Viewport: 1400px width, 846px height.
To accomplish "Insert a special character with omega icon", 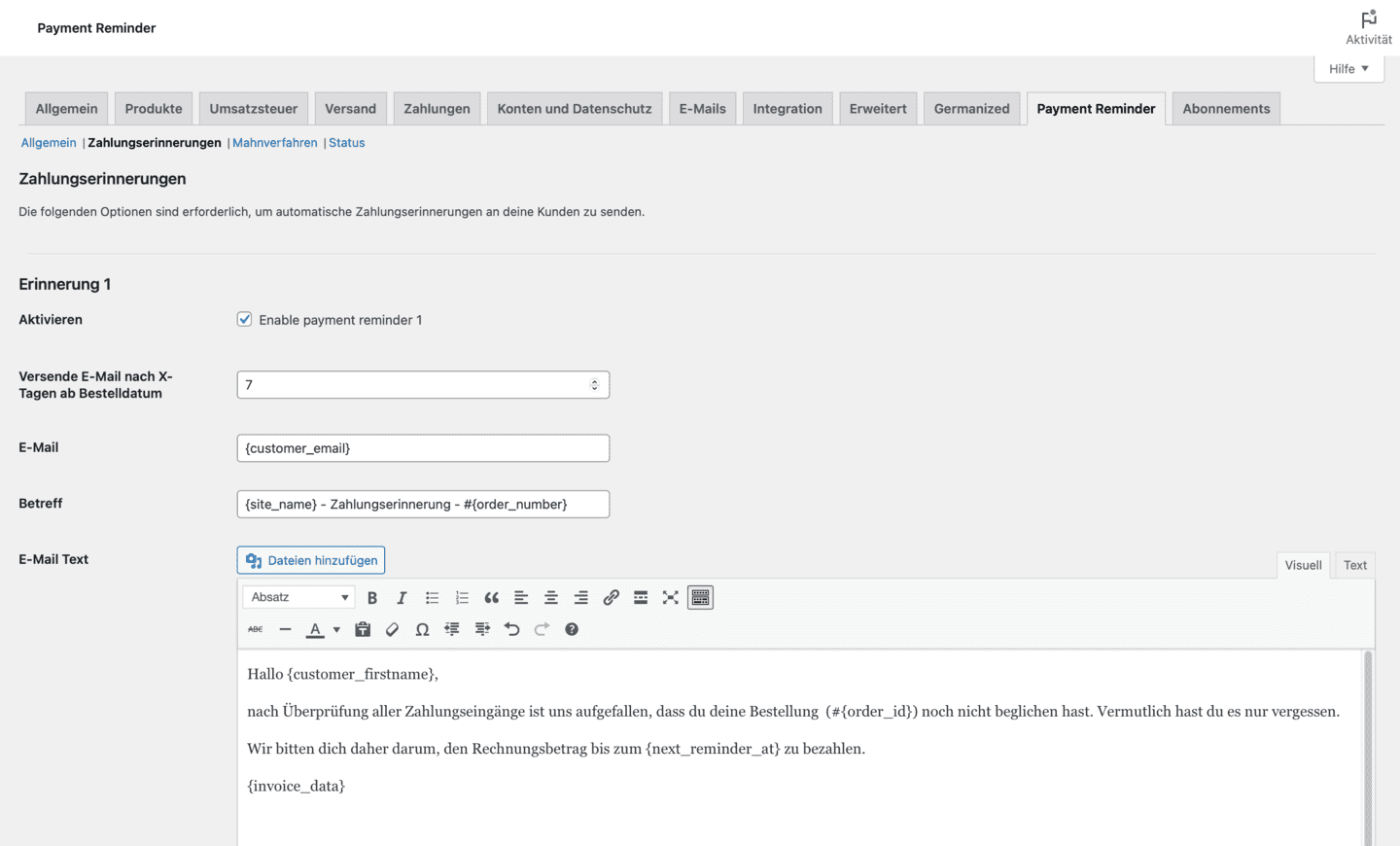I will pyautogui.click(x=422, y=630).
